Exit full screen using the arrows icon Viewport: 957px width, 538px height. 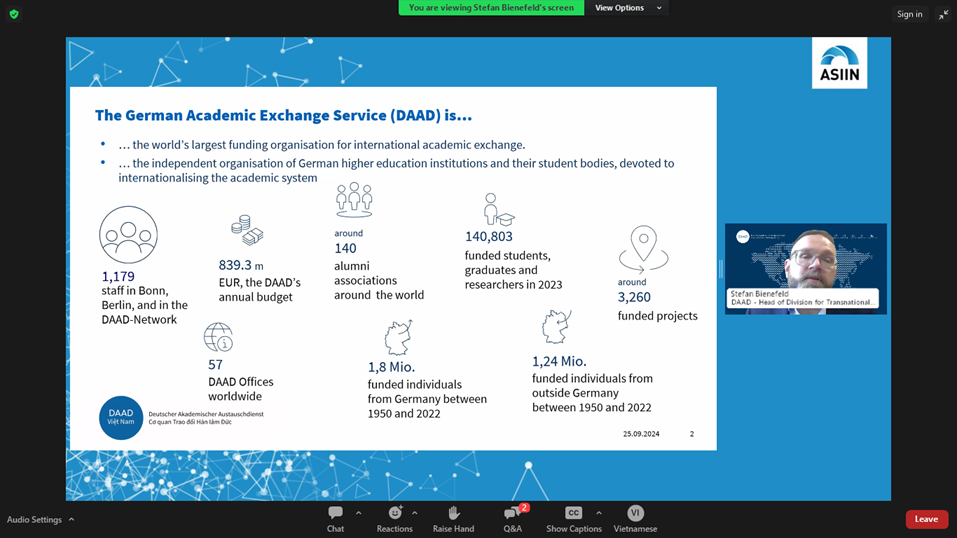click(x=944, y=15)
